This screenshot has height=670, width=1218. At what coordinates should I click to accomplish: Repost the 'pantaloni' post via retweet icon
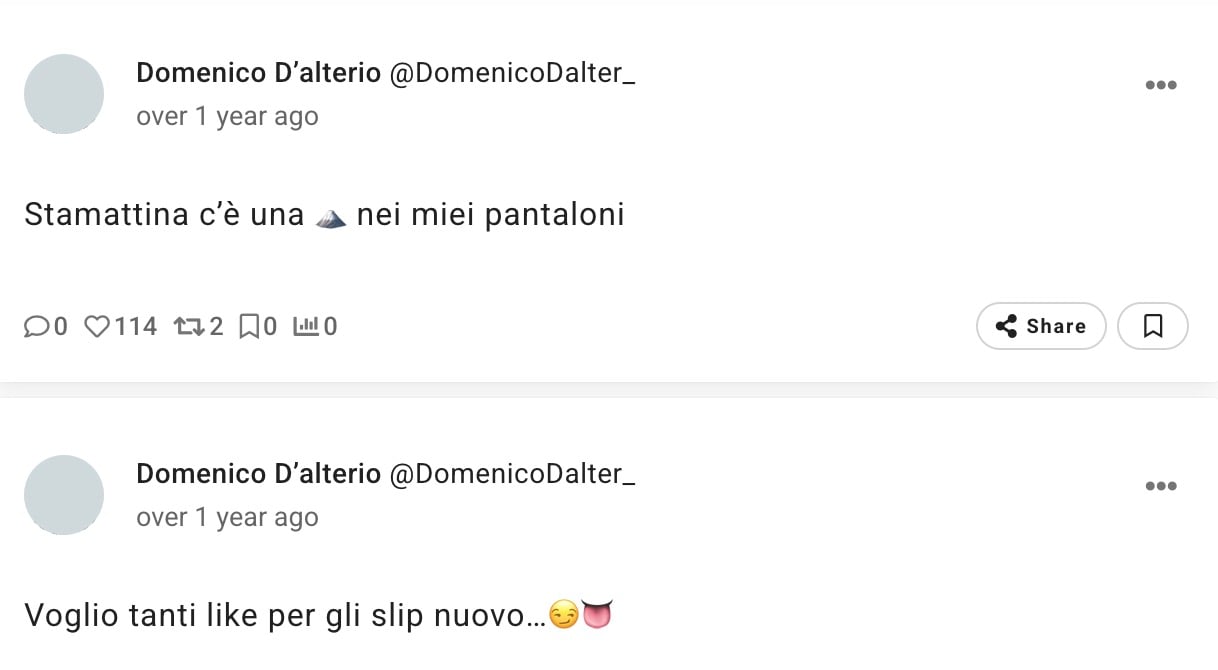(187, 326)
